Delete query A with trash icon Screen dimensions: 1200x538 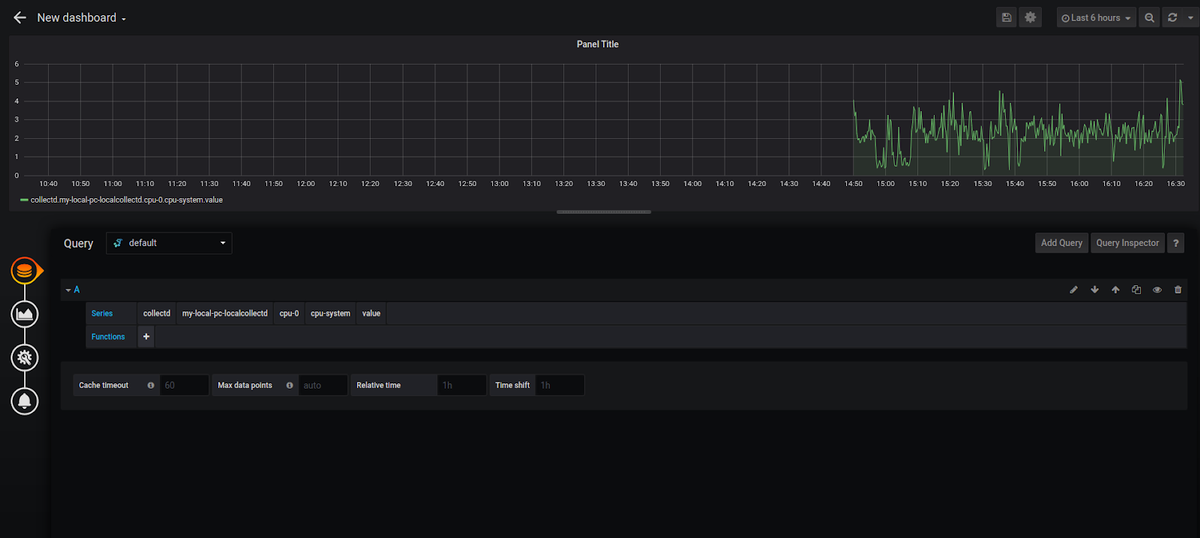click(x=1177, y=290)
